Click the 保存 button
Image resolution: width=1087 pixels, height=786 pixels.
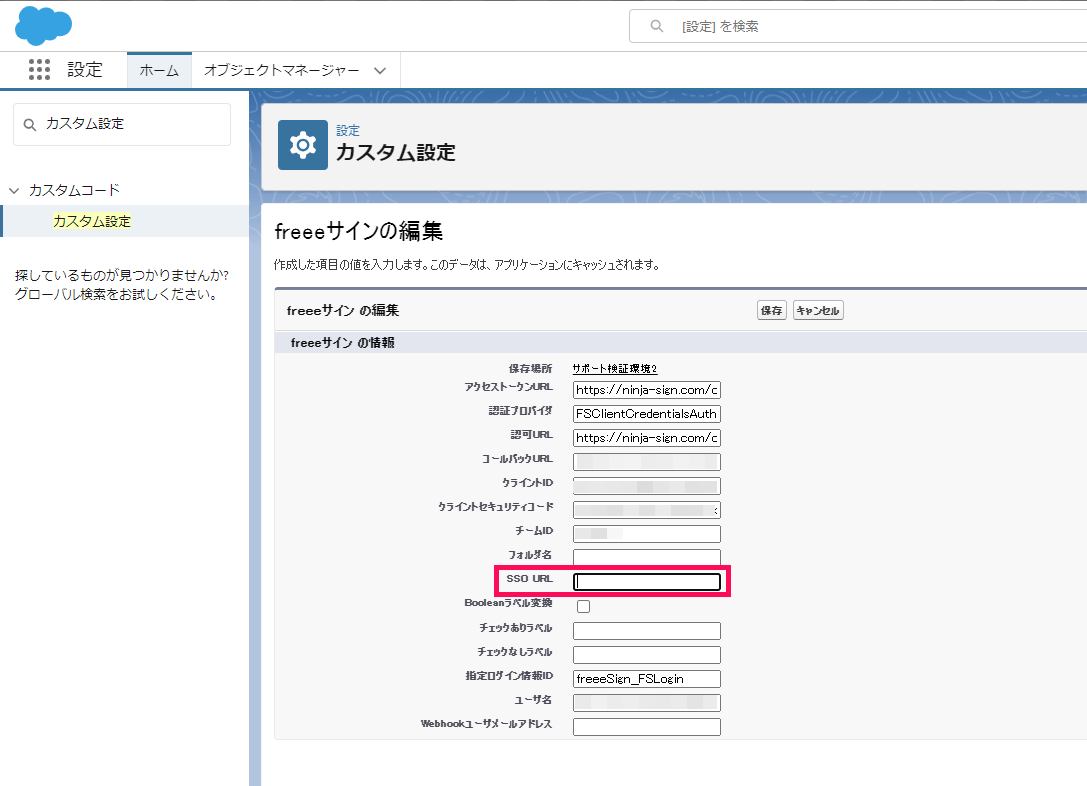[x=772, y=311]
